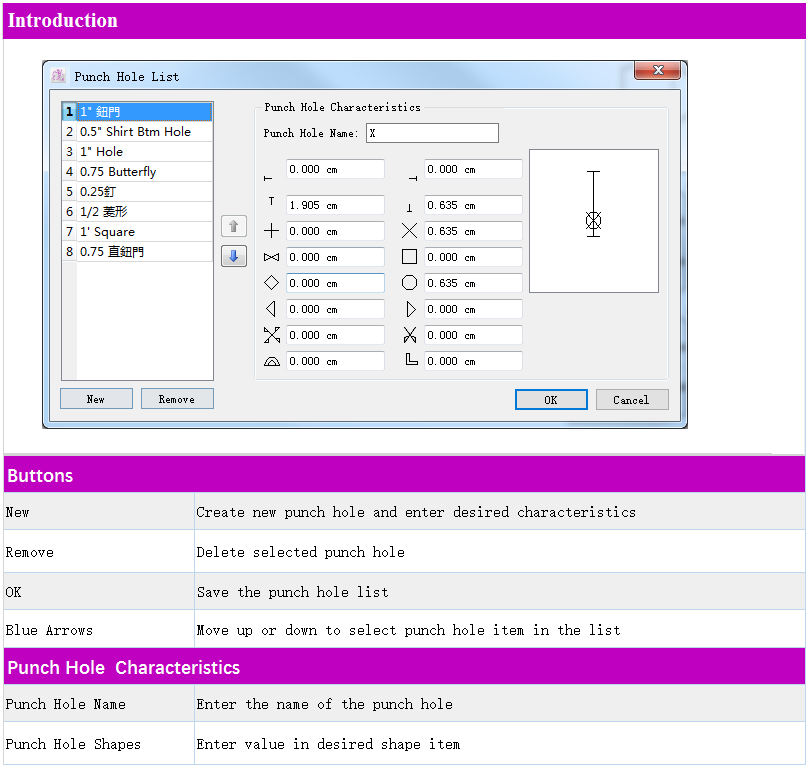
Task: Click the gray up arrow button
Action: coord(233,227)
